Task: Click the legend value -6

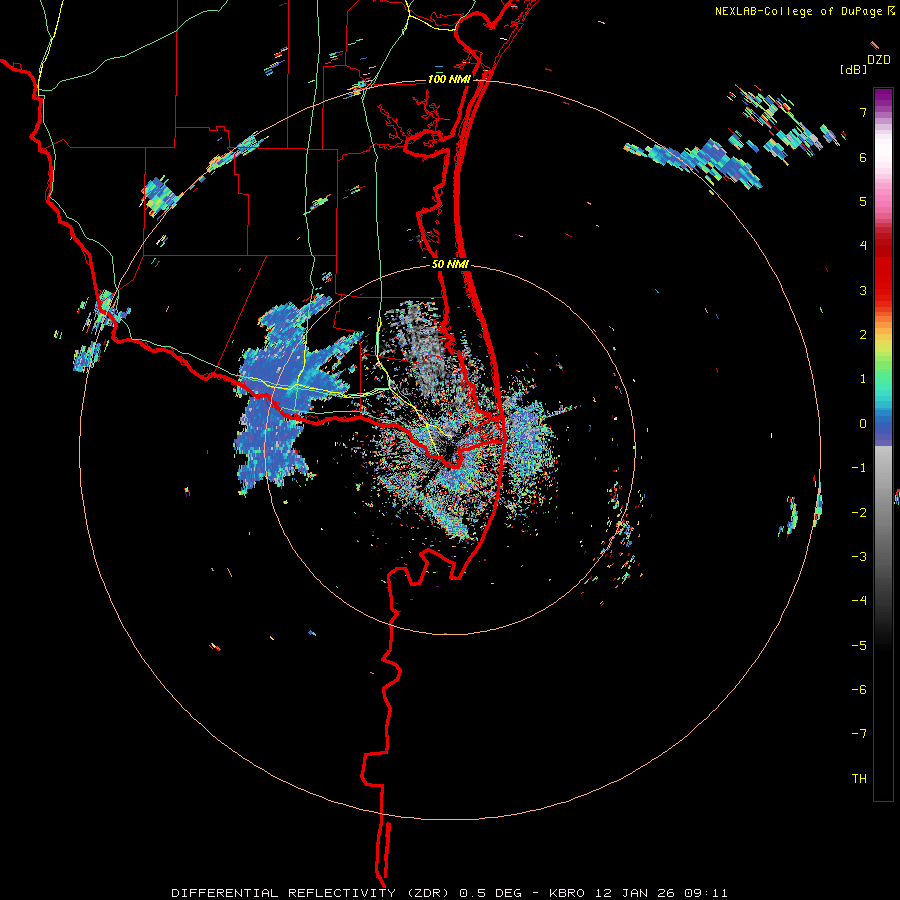Action: coord(859,690)
